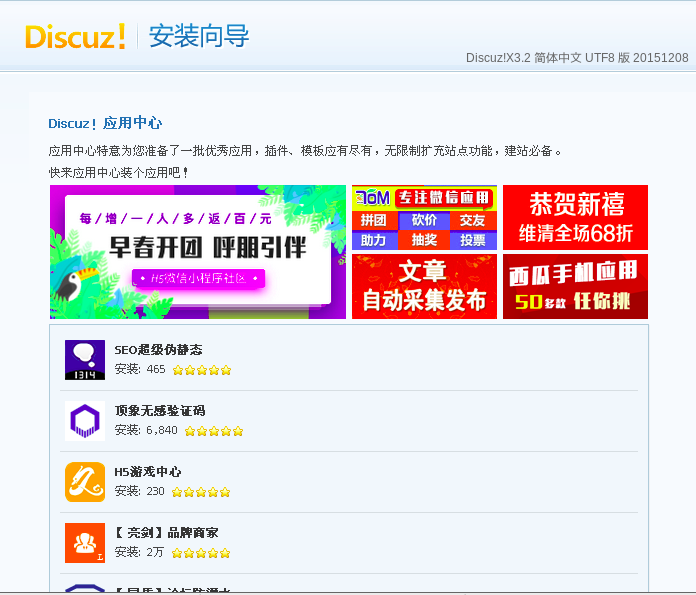The height and width of the screenshot is (595, 696).
Task: Click the sentence beginning 应用中心特意为您准备了
Action: tap(305, 151)
